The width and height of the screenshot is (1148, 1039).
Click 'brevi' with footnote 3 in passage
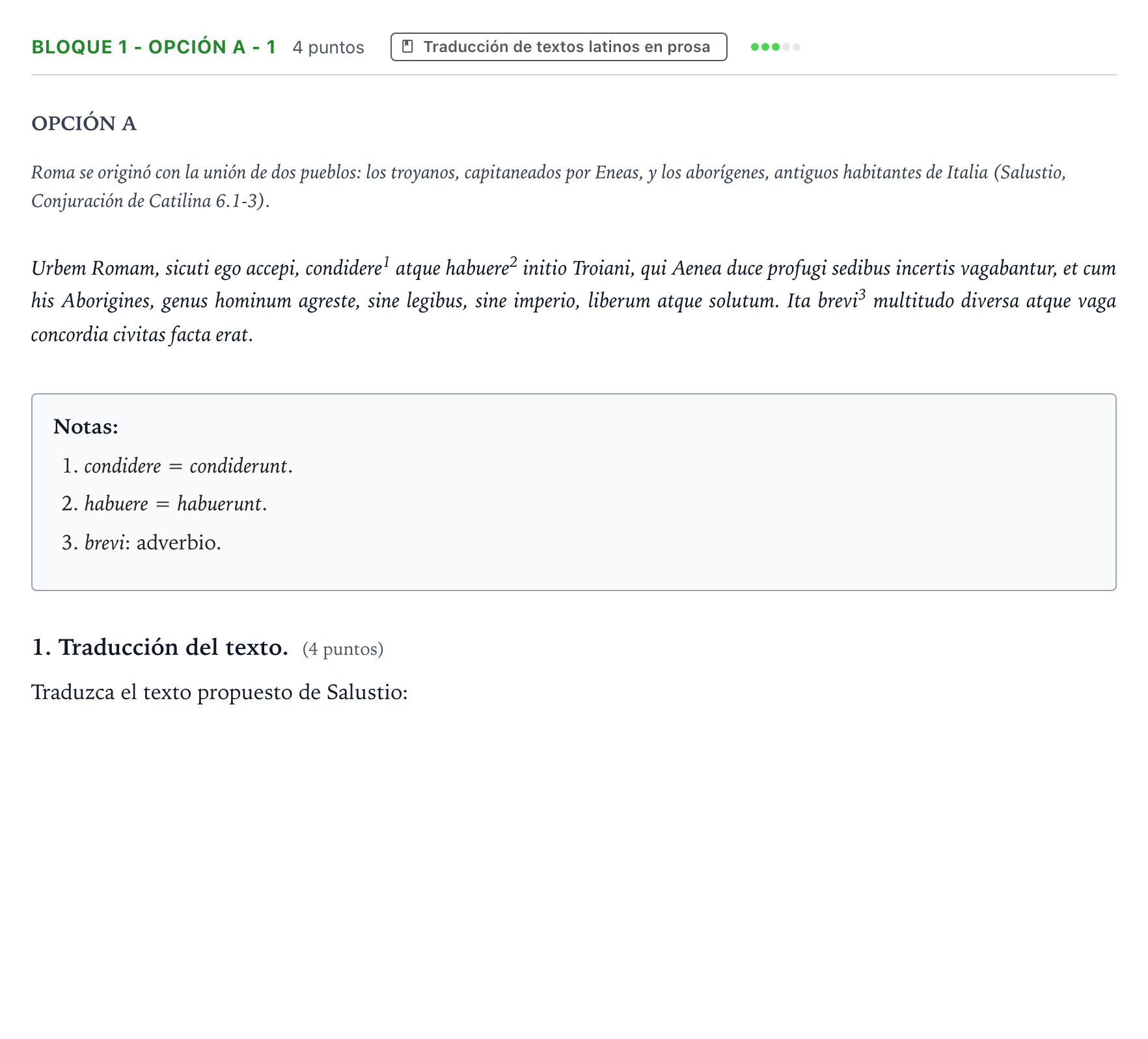click(x=841, y=301)
